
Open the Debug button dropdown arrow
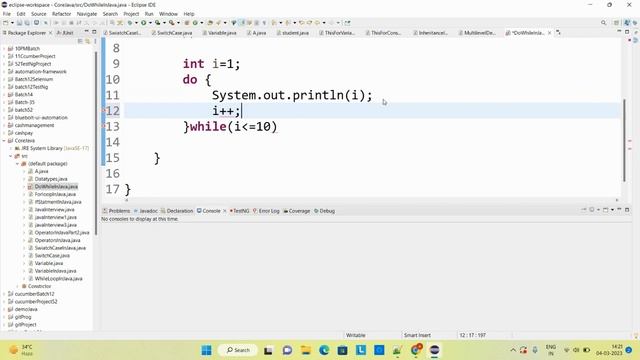click(x=136, y=23)
